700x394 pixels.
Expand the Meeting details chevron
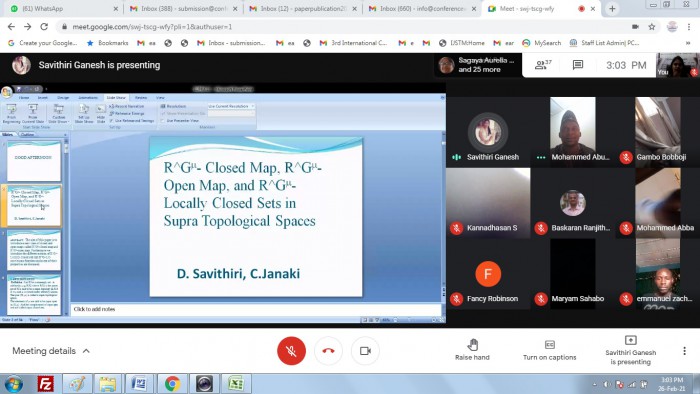tap(86, 351)
